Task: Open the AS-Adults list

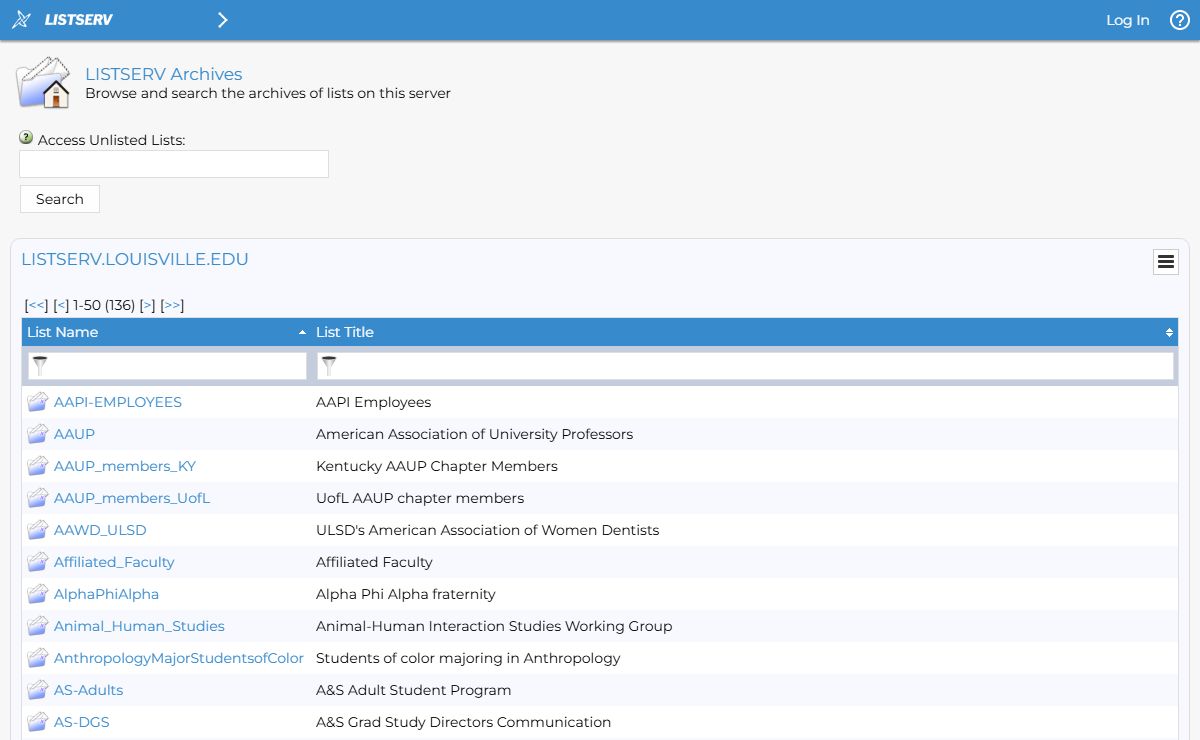Action: 89,690
